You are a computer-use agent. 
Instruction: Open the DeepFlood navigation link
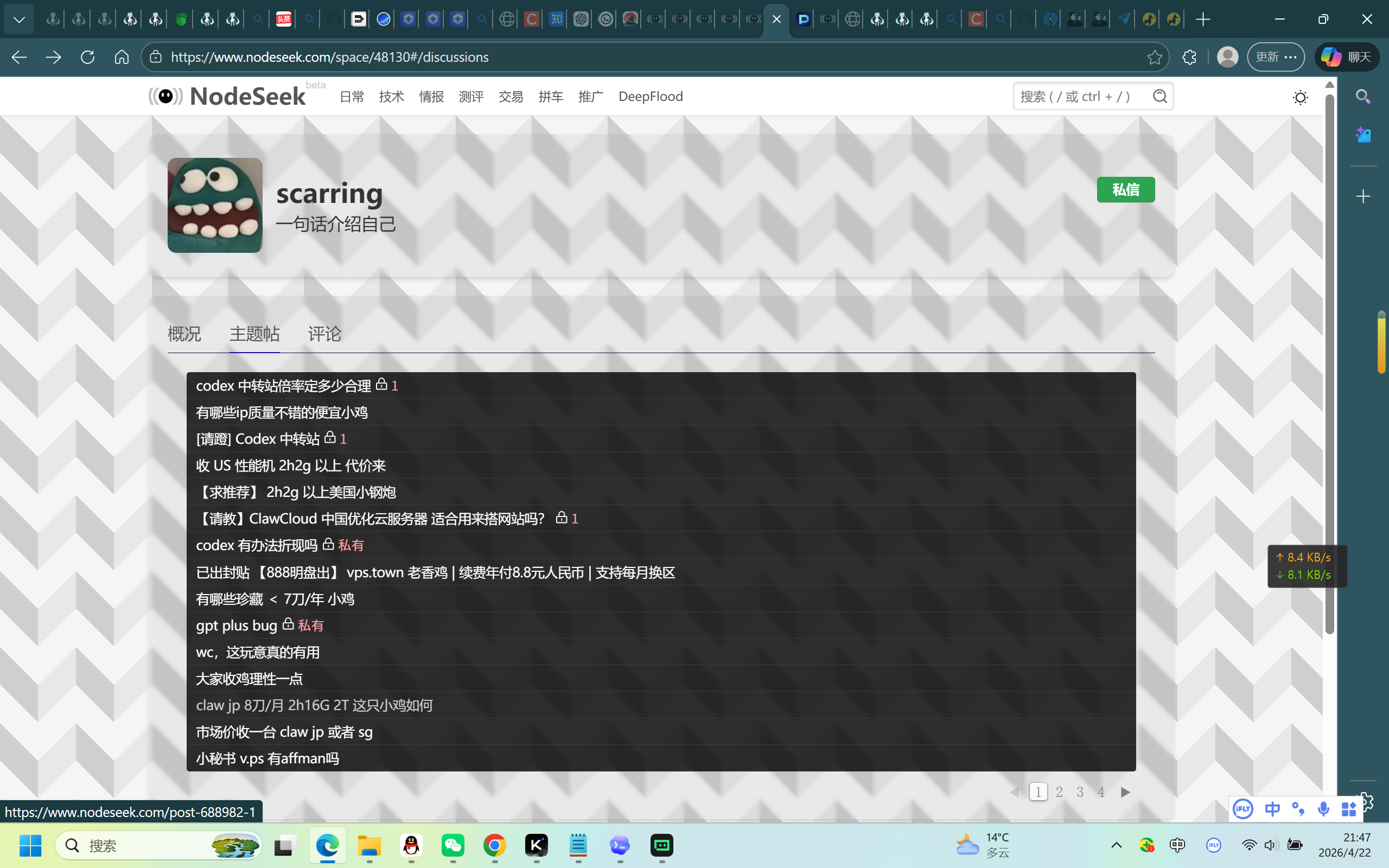point(651,97)
